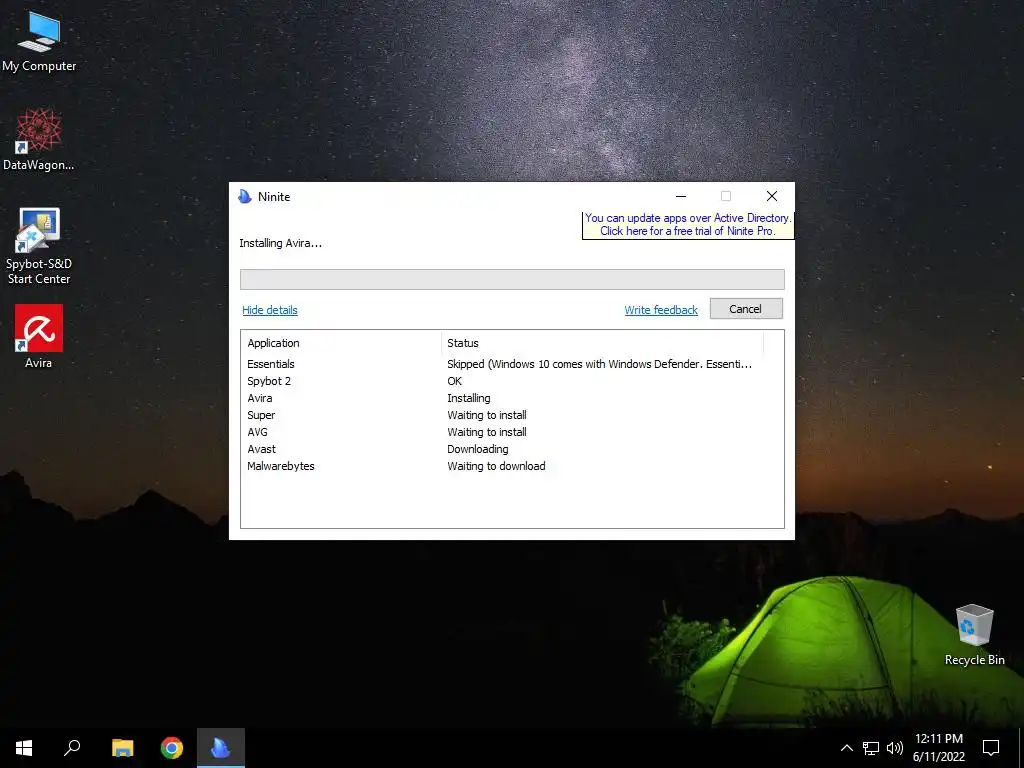Launch Google Chrome from taskbar
The height and width of the screenshot is (768, 1024).
click(x=172, y=748)
